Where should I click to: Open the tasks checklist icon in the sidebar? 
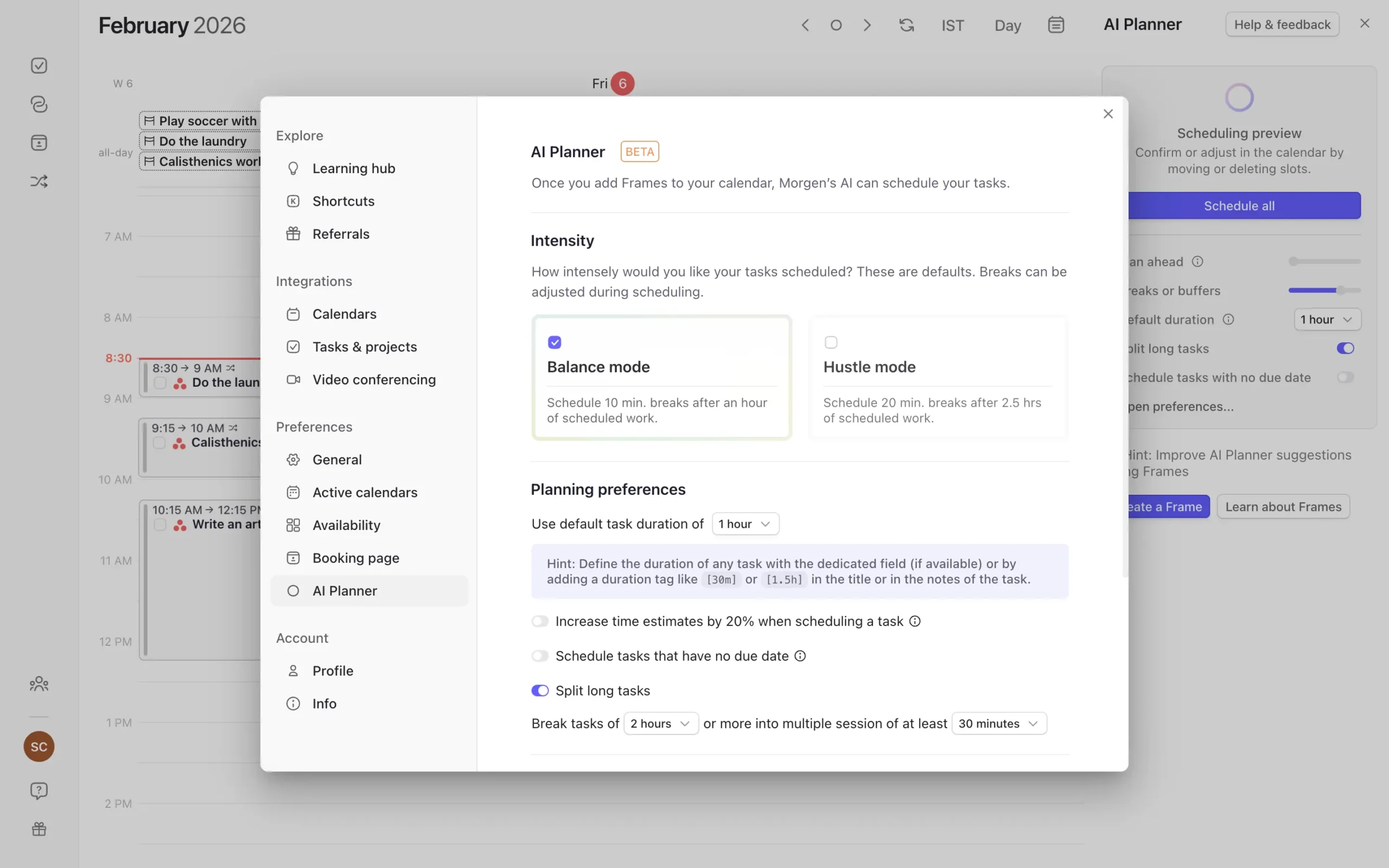point(39,65)
